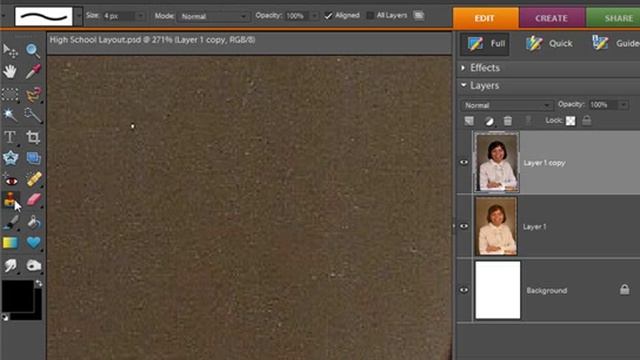Switch to the CREATE tab
The height and width of the screenshot is (360, 640).
pos(552,18)
